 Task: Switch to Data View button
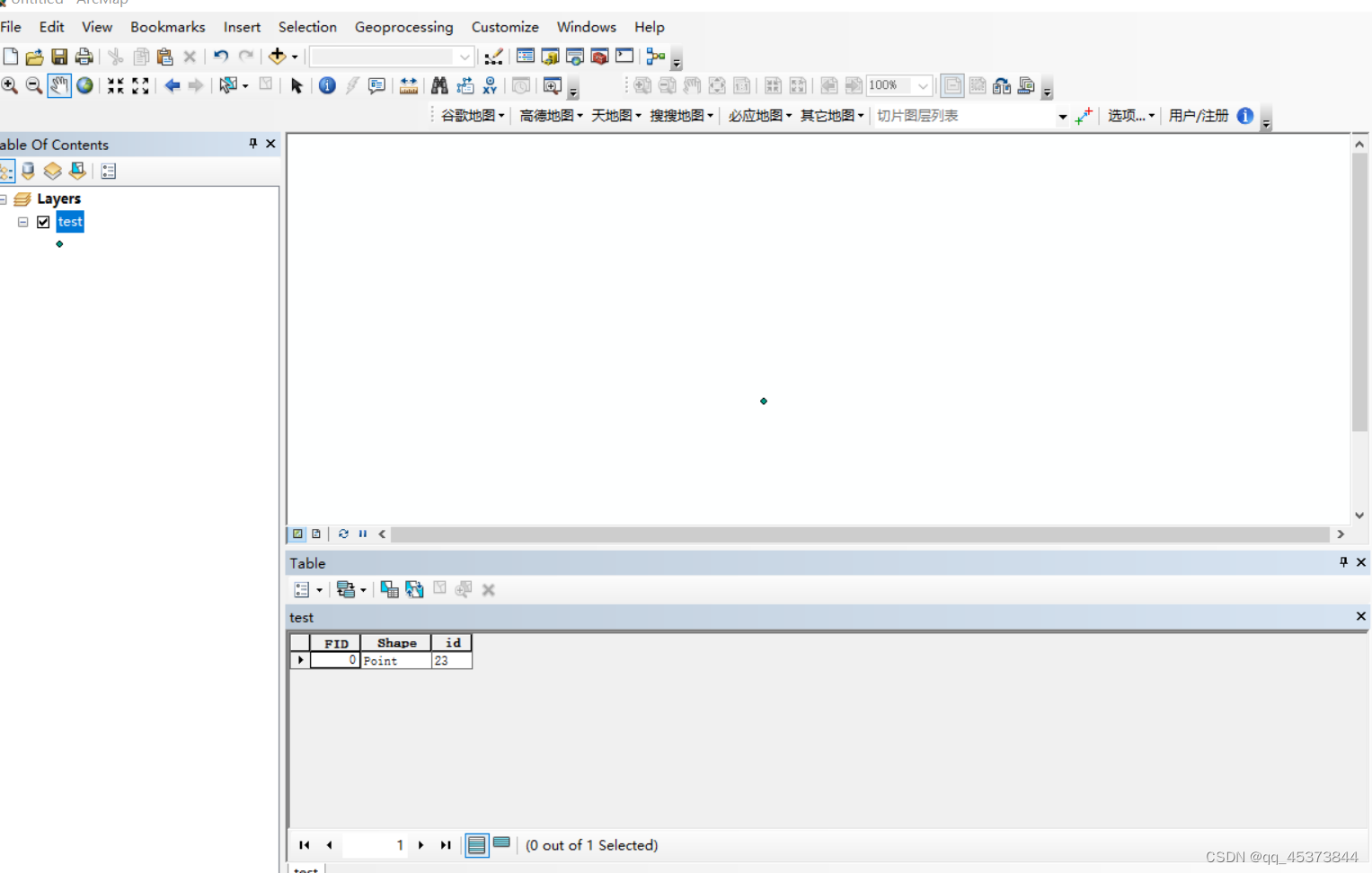[297, 533]
